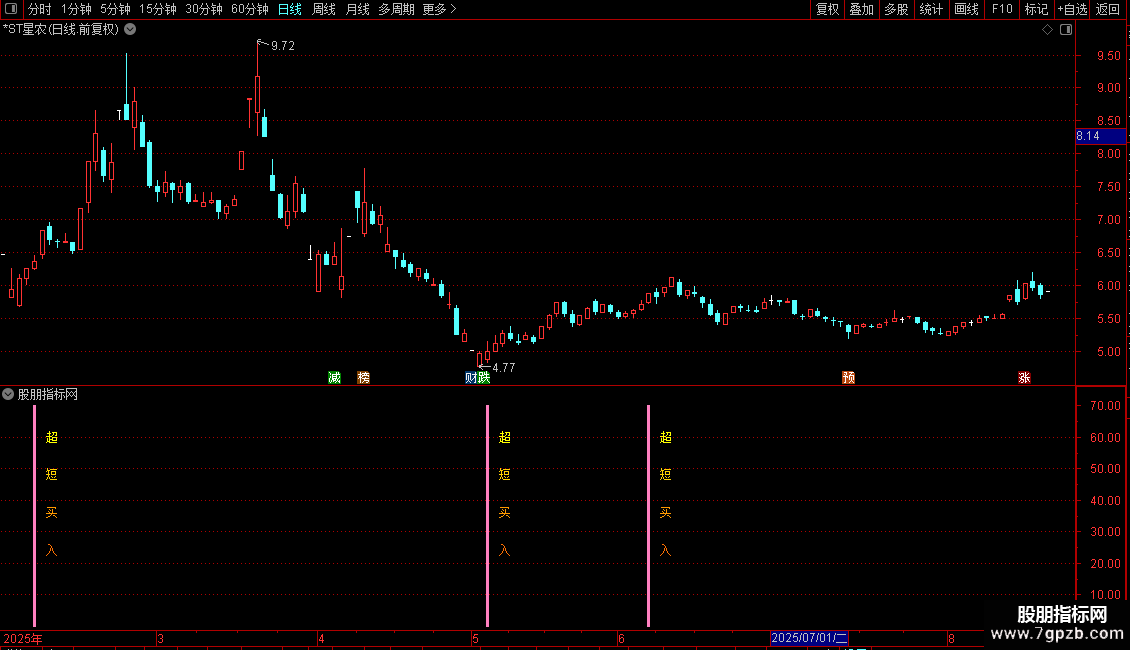Open F10 company info

coord(1002,9)
